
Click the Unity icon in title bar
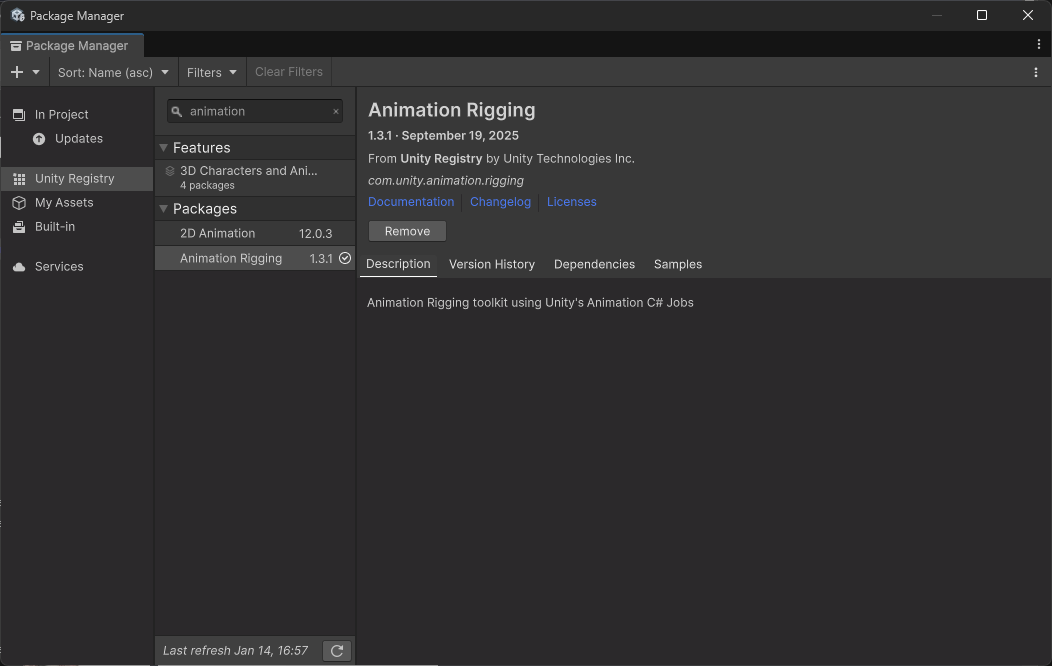coord(17,15)
